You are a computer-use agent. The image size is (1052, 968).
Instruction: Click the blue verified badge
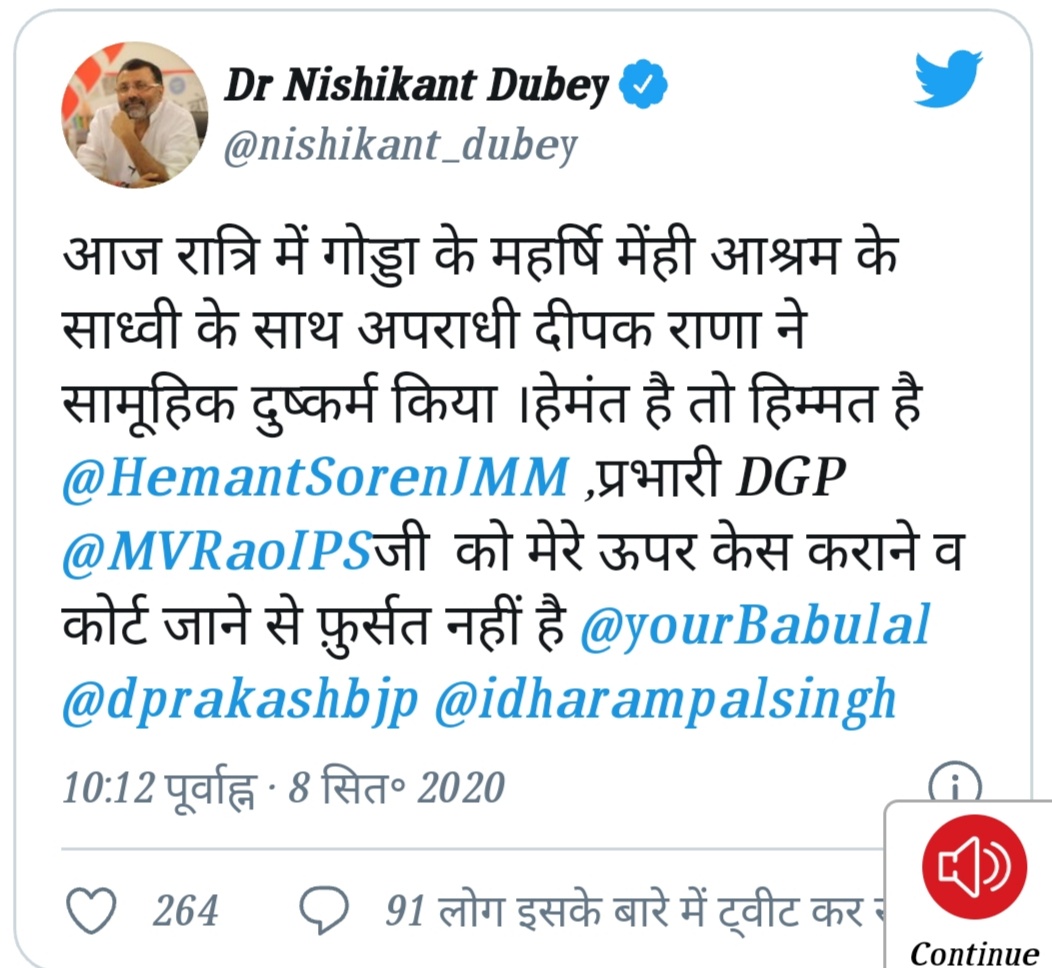tap(642, 85)
